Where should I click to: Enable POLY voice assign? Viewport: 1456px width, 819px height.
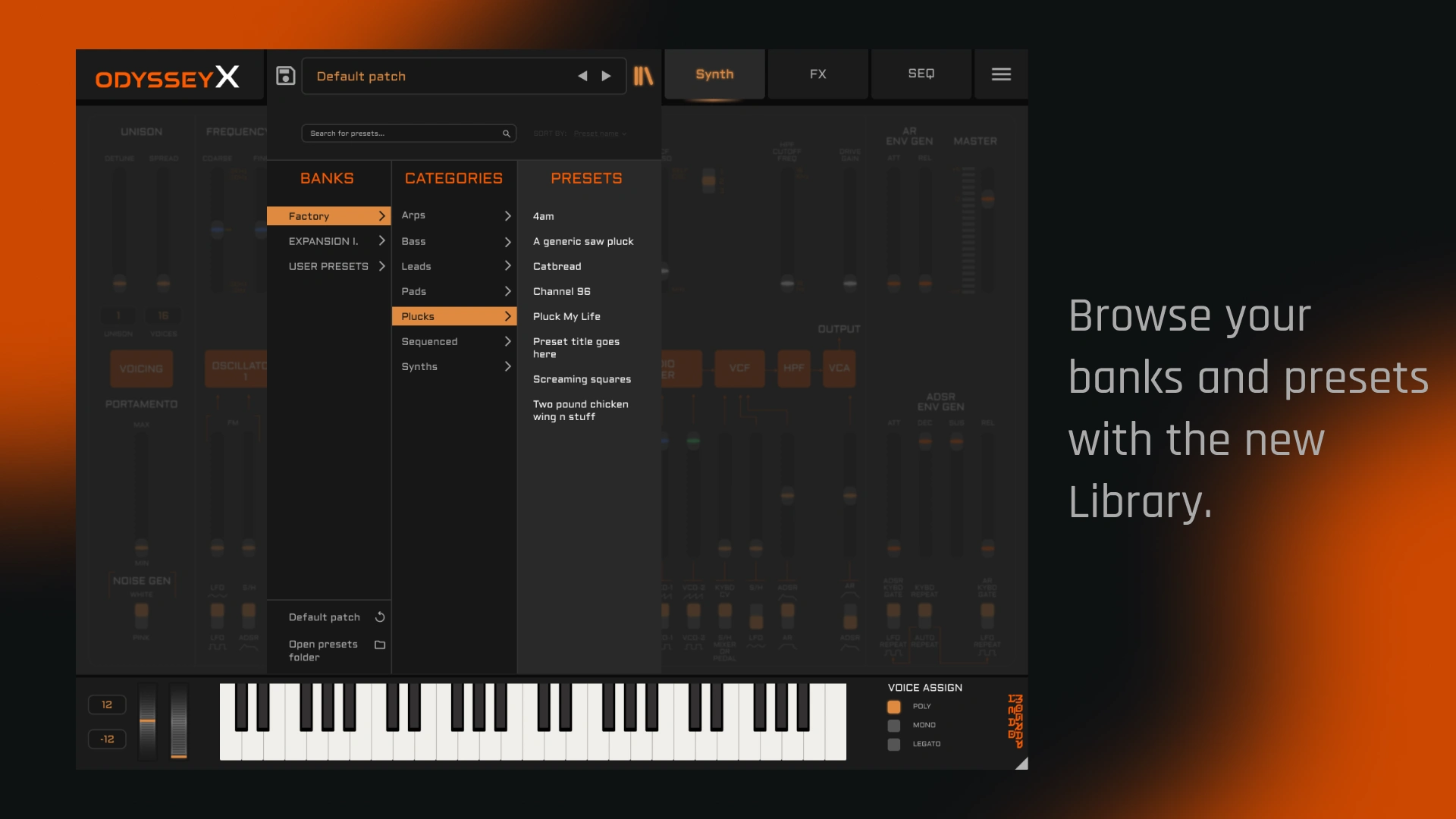tap(894, 707)
